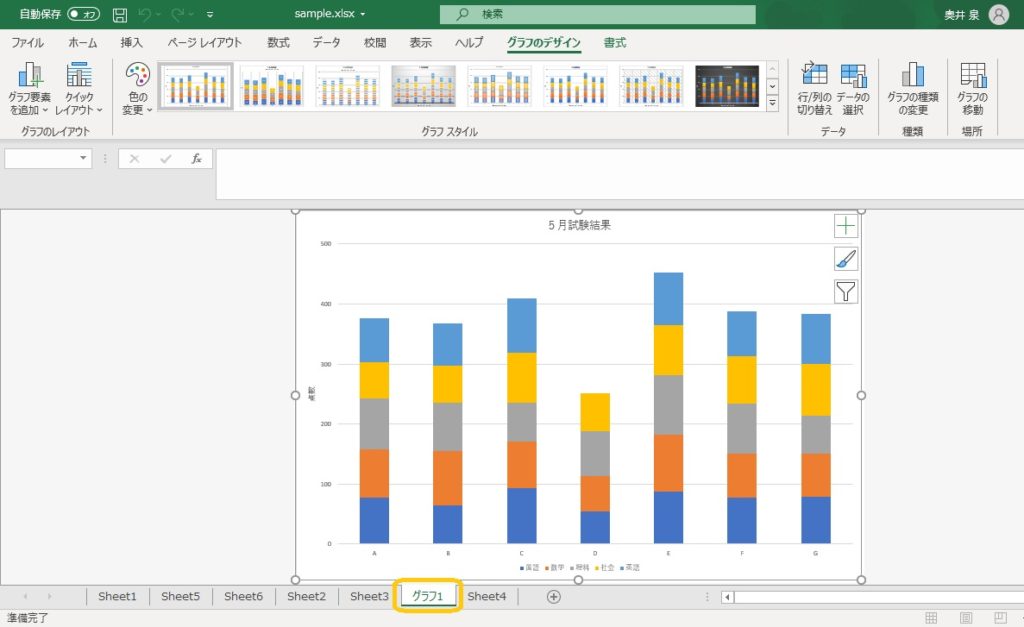Open chart elements plus button
The image size is (1024, 627).
[x=846, y=226]
